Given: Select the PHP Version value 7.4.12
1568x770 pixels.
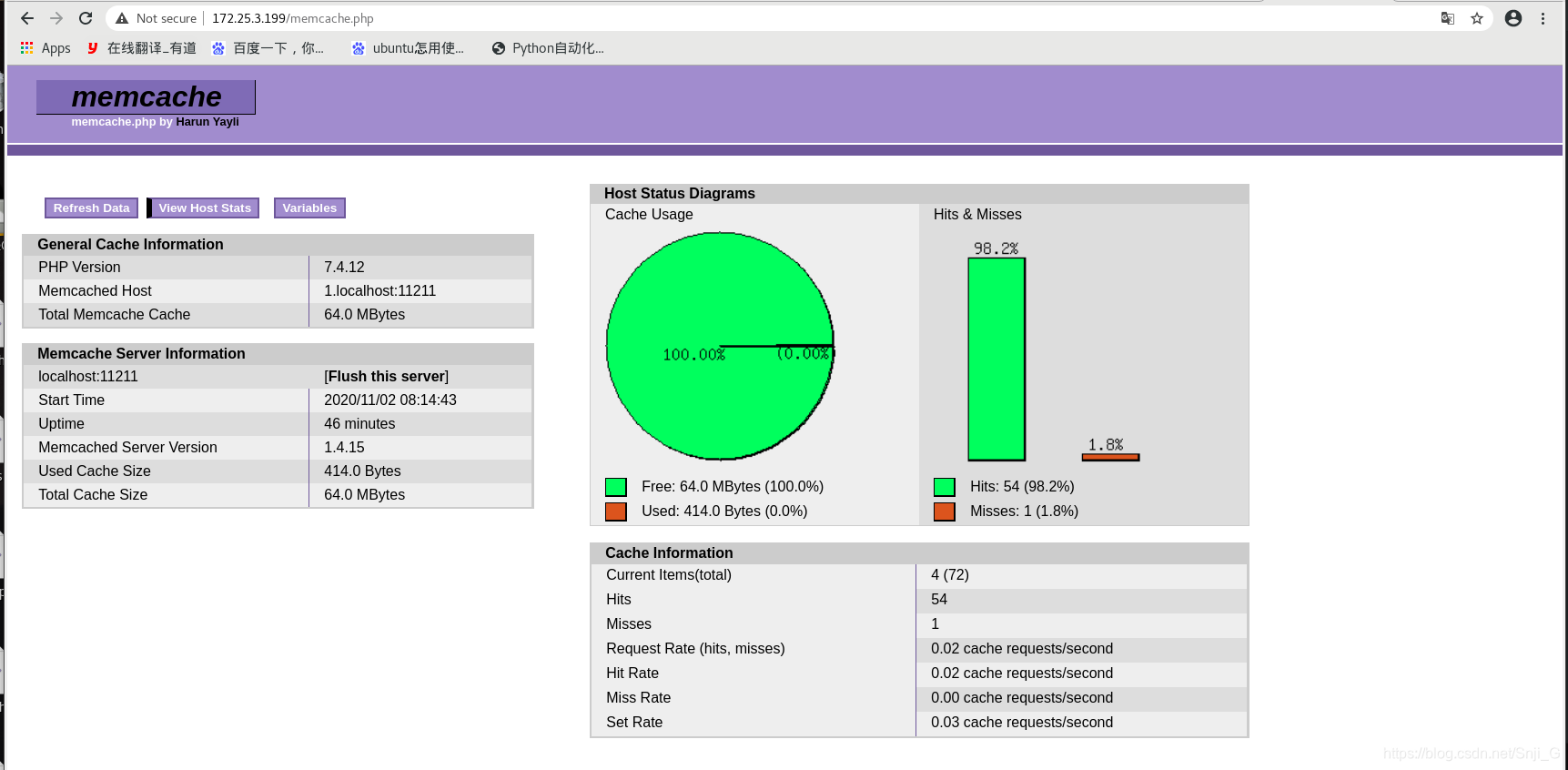Looking at the screenshot, I should click(344, 268).
